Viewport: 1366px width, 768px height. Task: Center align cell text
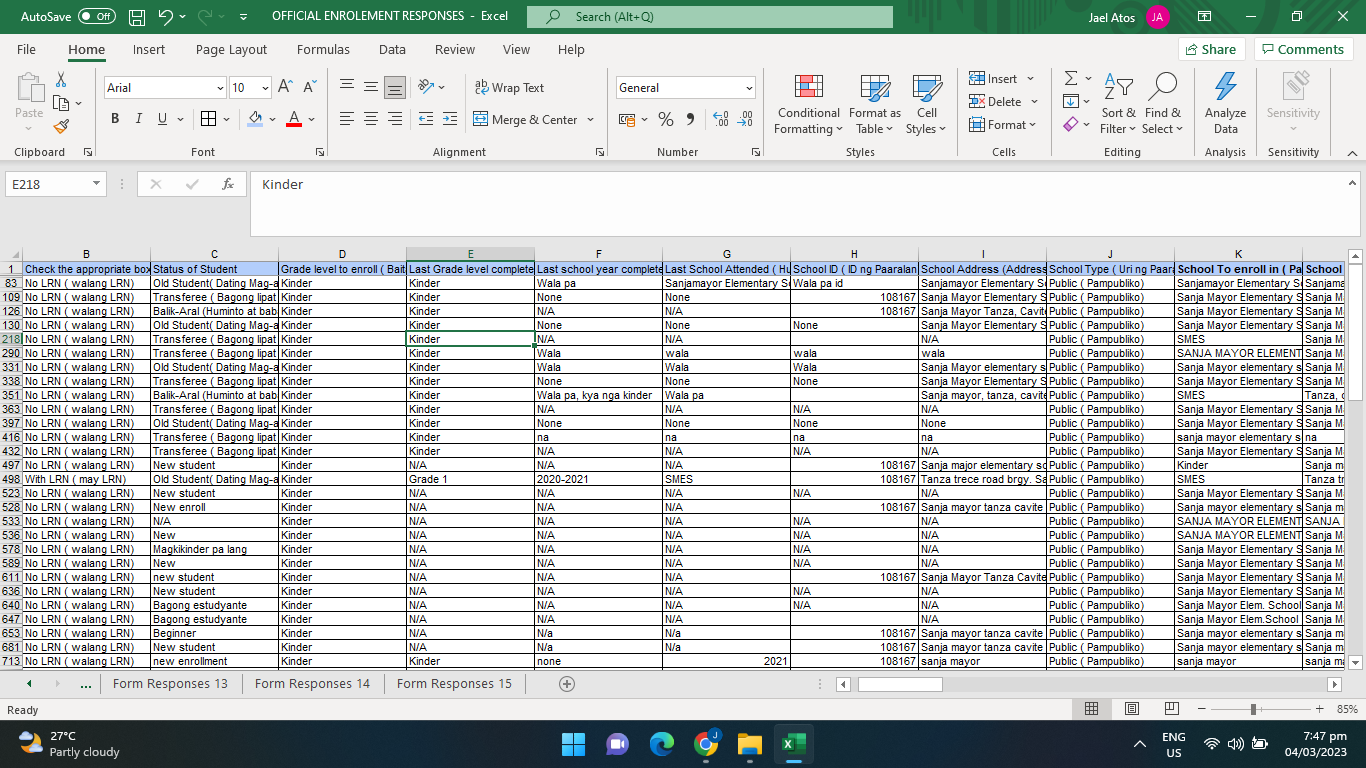(371, 119)
